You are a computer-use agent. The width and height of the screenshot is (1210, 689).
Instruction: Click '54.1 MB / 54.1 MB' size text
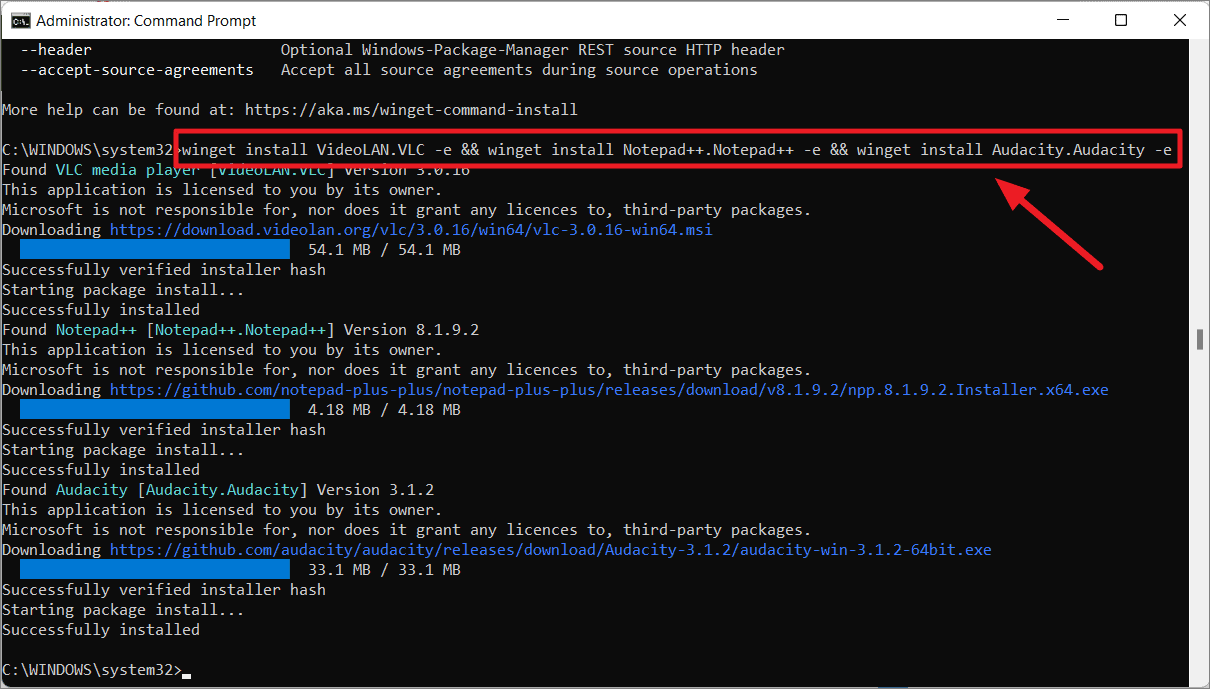click(x=385, y=250)
